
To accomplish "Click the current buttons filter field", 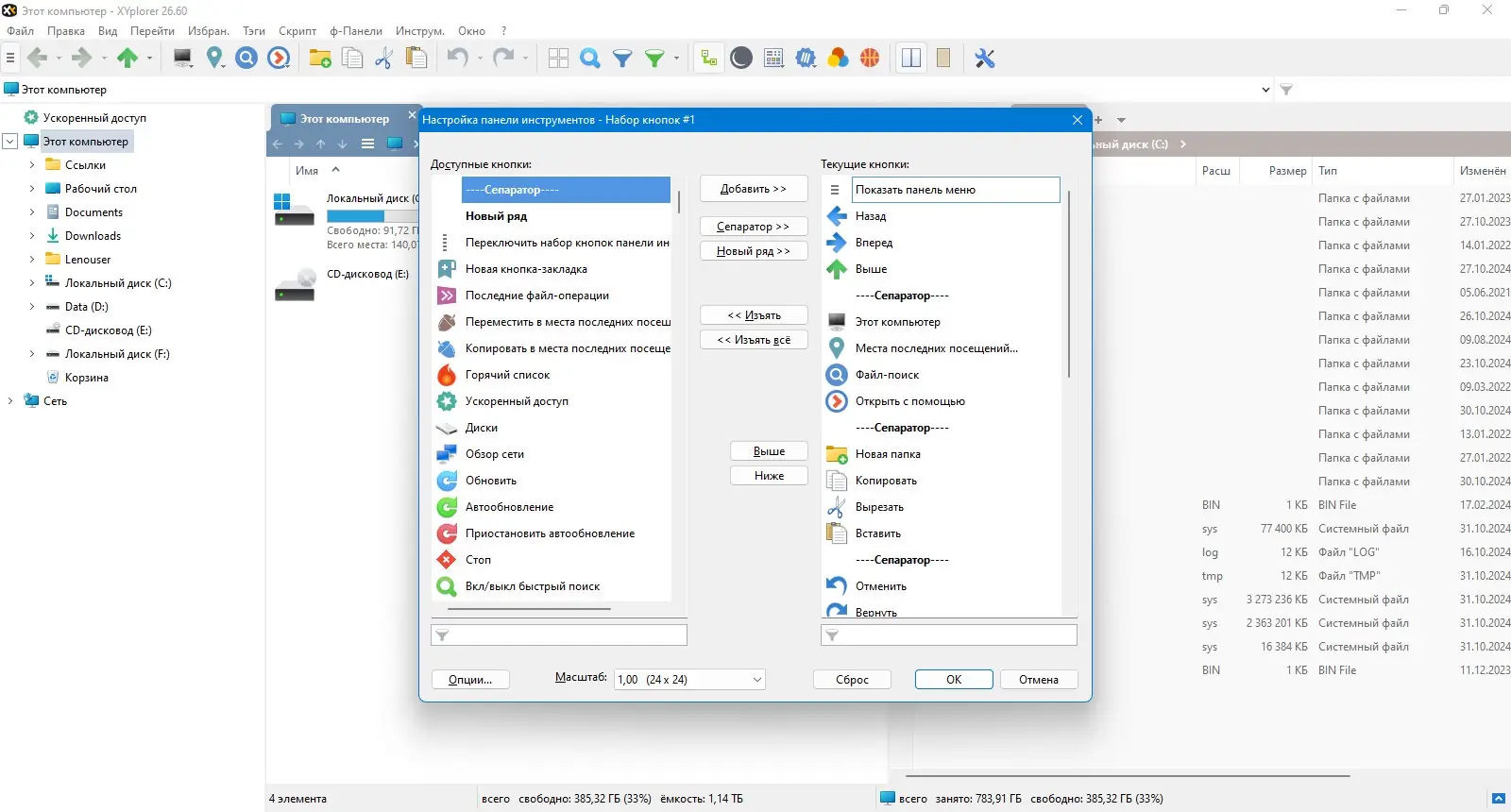I will click(x=949, y=635).
